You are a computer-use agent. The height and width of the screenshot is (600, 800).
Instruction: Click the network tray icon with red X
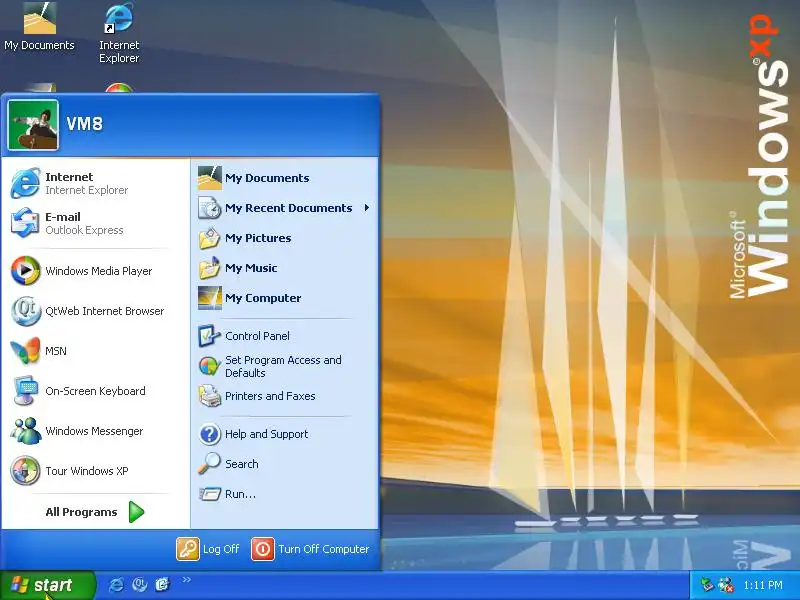click(726, 585)
